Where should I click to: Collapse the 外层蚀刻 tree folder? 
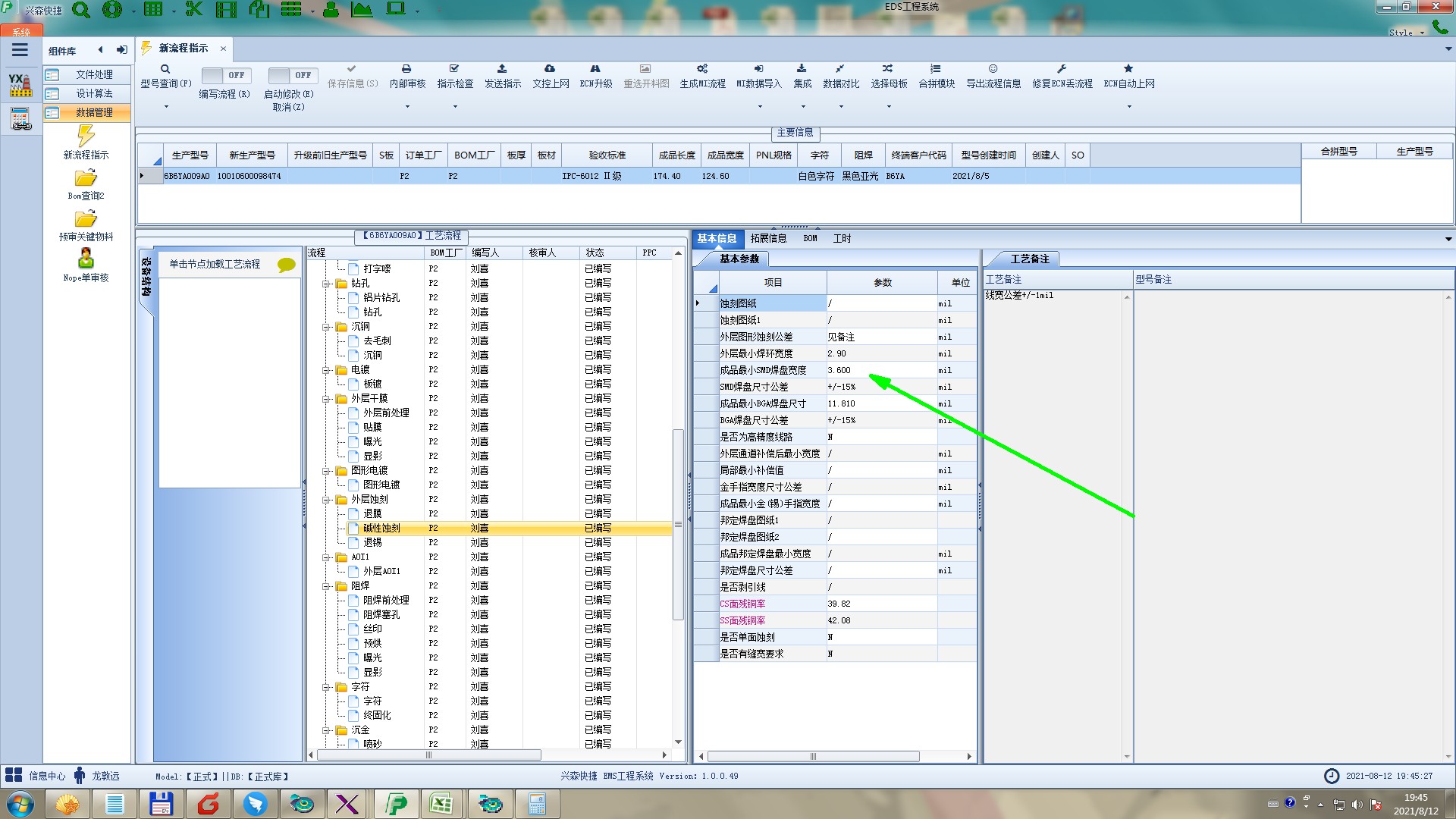click(327, 500)
